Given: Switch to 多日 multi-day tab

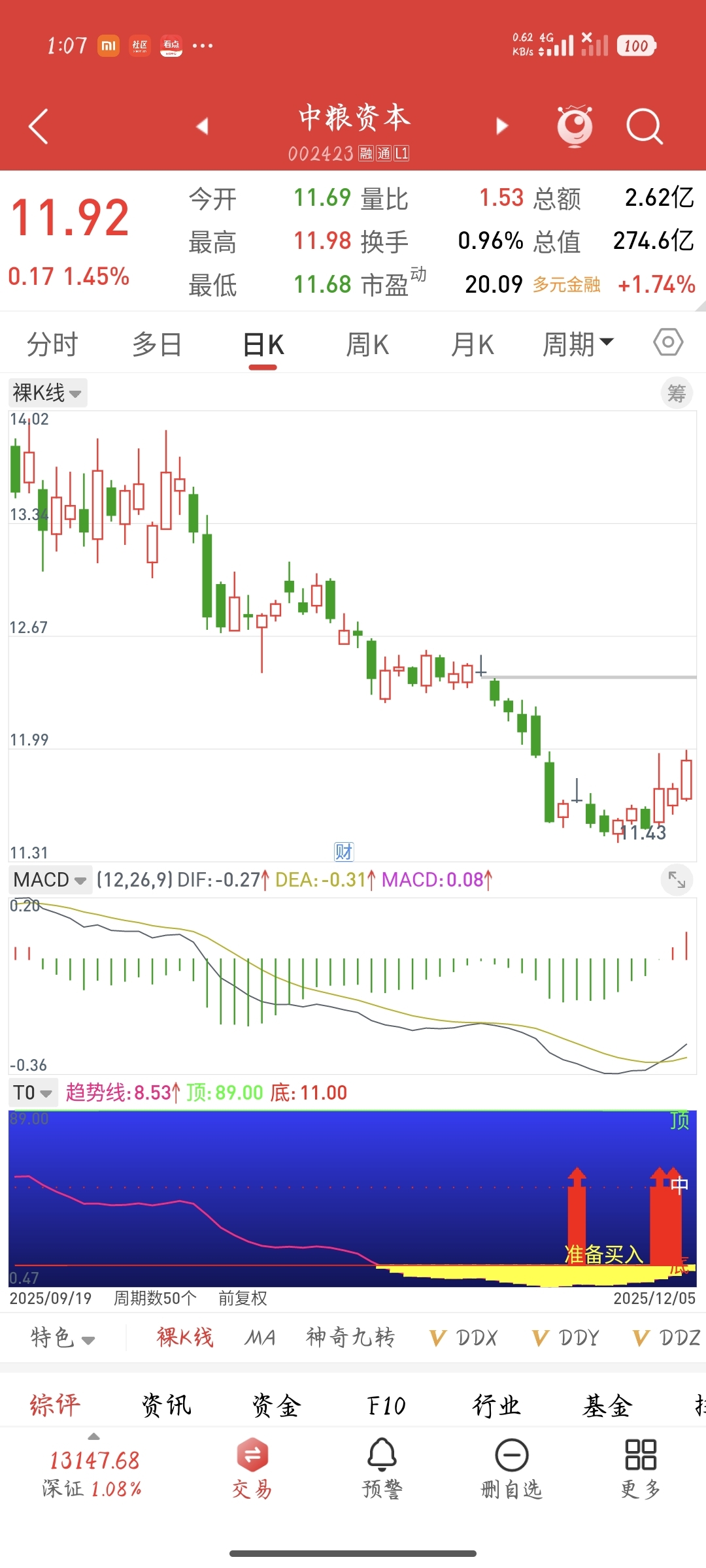Looking at the screenshot, I should [x=157, y=344].
